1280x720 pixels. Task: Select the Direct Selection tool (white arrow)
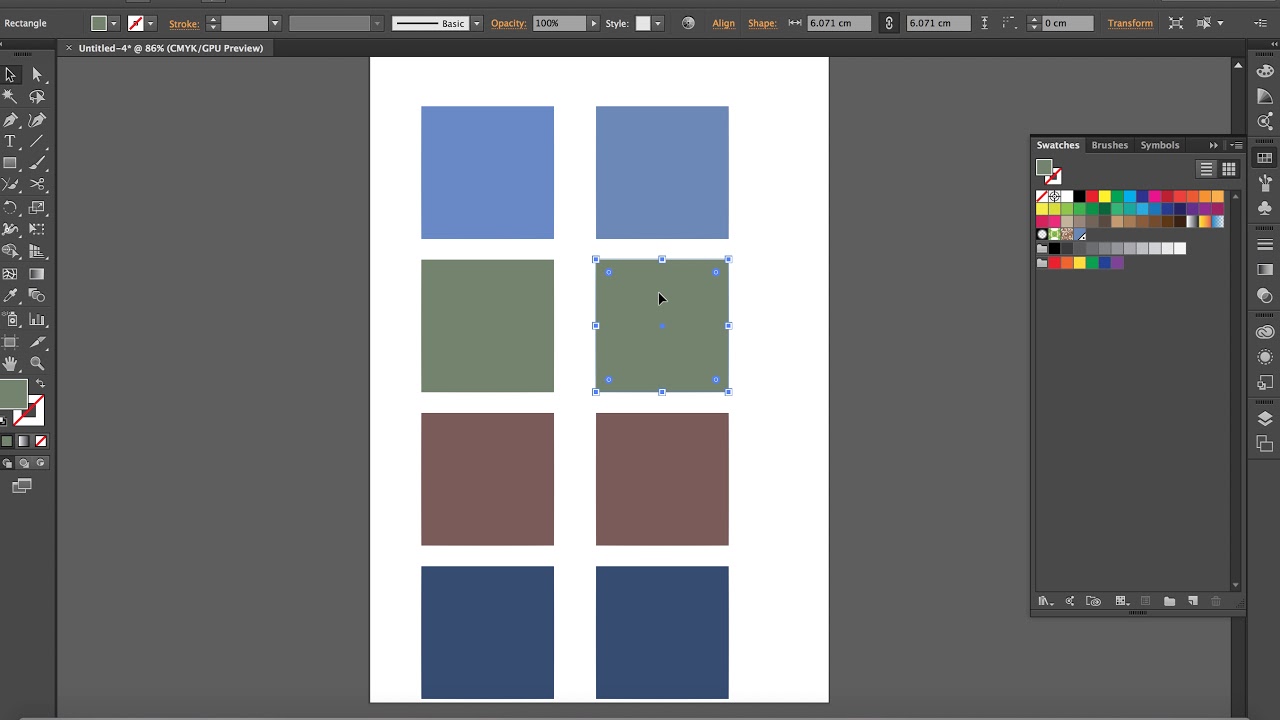(37, 75)
